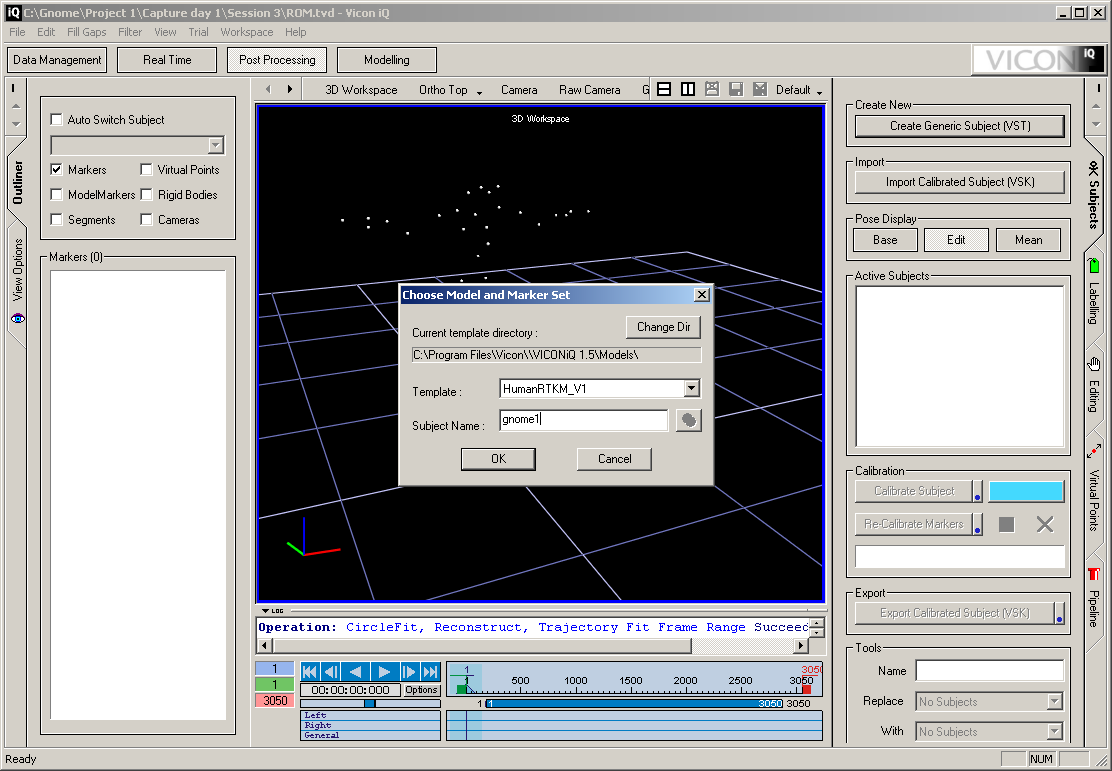Click the Subject Name text field

click(584, 421)
